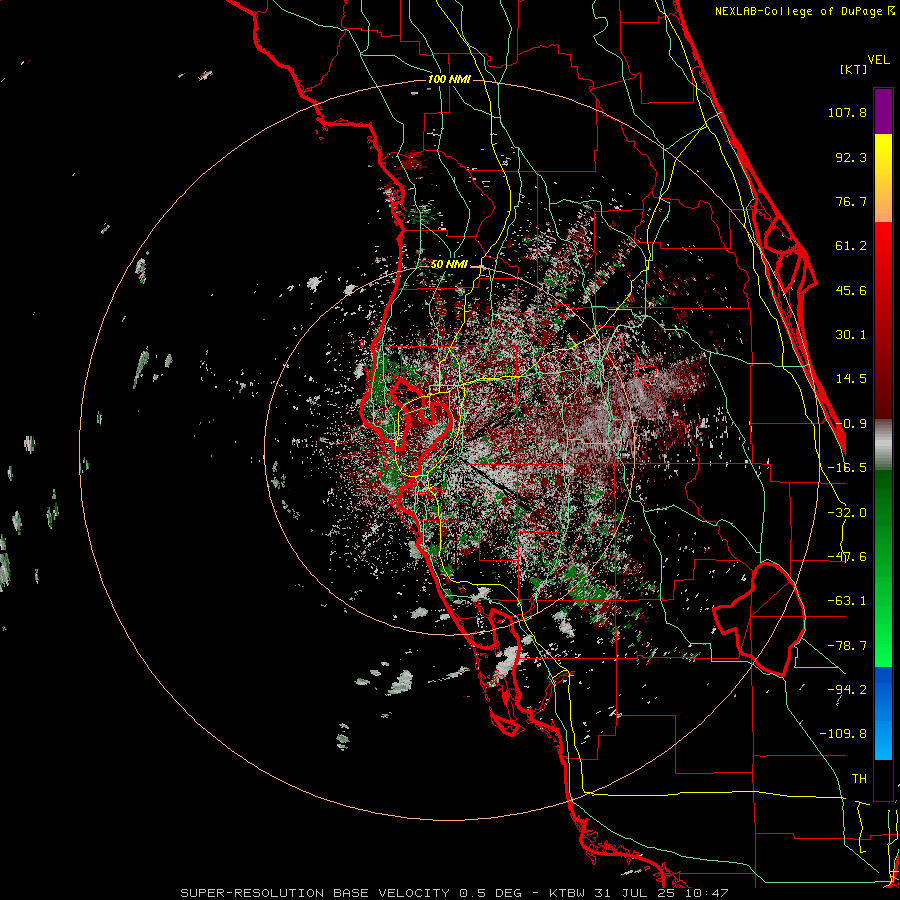Select the -94.2 scale label
The width and height of the screenshot is (900, 900).
click(847, 690)
